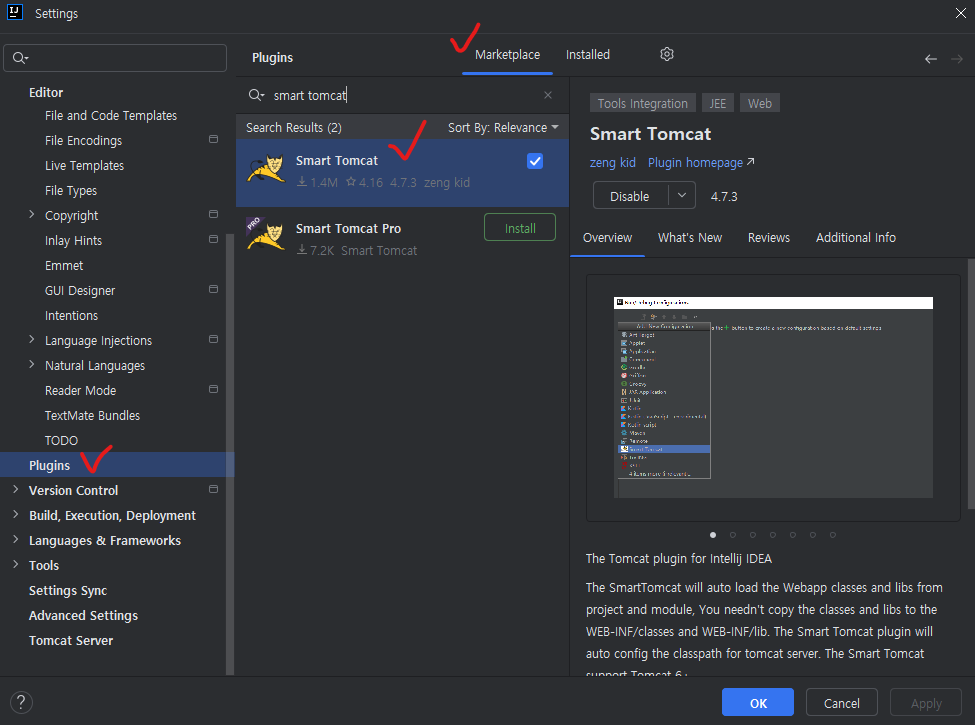Screen dimensions: 975x725
Task: Select Live Templates in the tree
Action: click(x=84, y=165)
